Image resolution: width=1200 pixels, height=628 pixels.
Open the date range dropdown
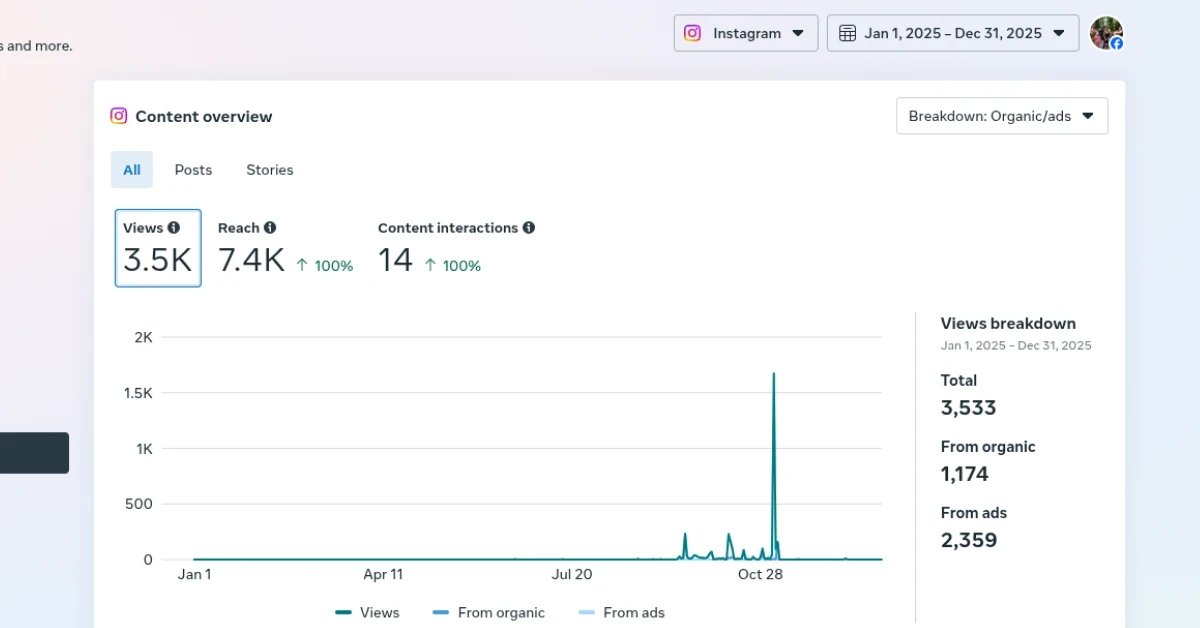click(x=952, y=33)
